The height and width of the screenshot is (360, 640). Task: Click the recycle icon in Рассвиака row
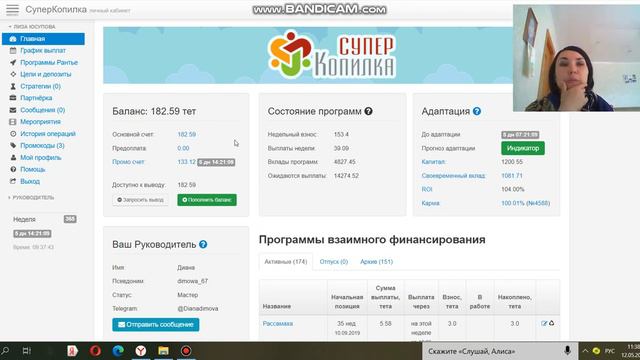[551, 323]
